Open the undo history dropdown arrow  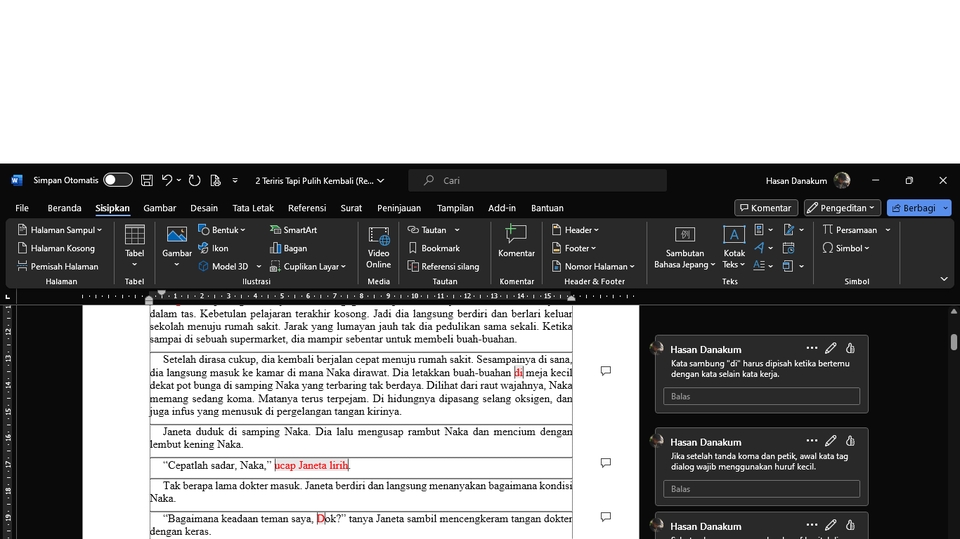(x=179, y=180)
